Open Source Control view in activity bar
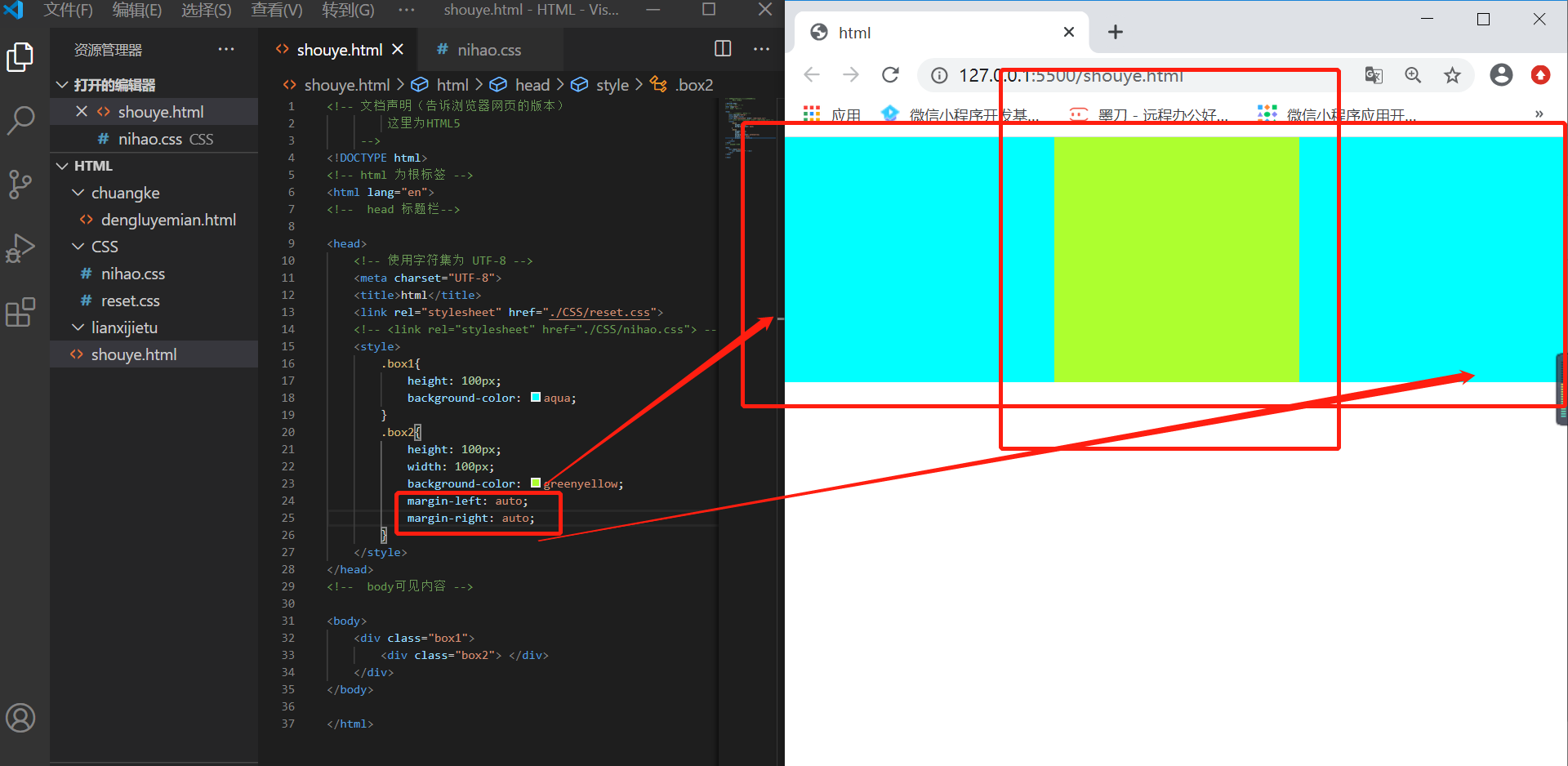1568x766 pixels. [20, 185]
